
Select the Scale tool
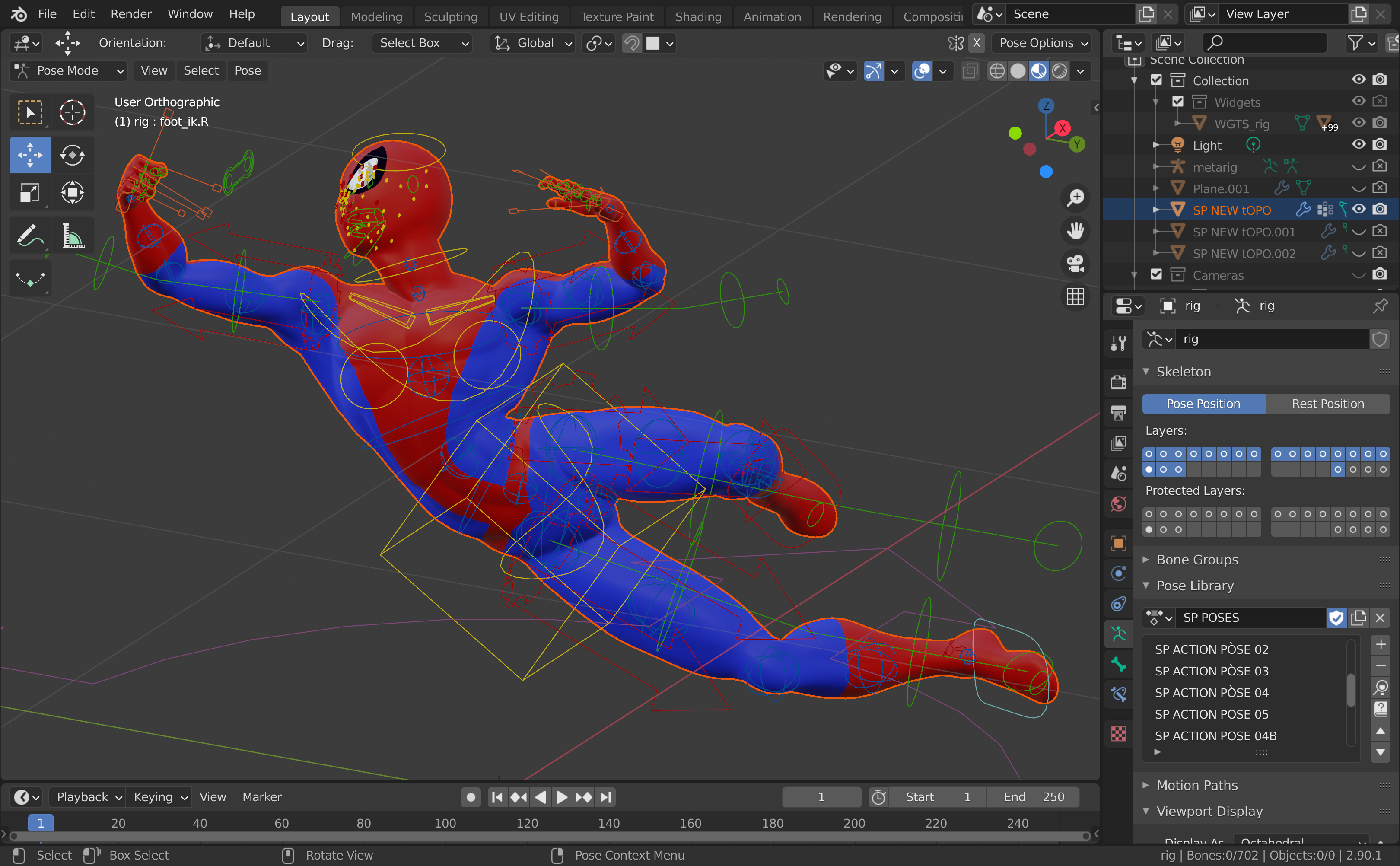click(x=30, y=192)
